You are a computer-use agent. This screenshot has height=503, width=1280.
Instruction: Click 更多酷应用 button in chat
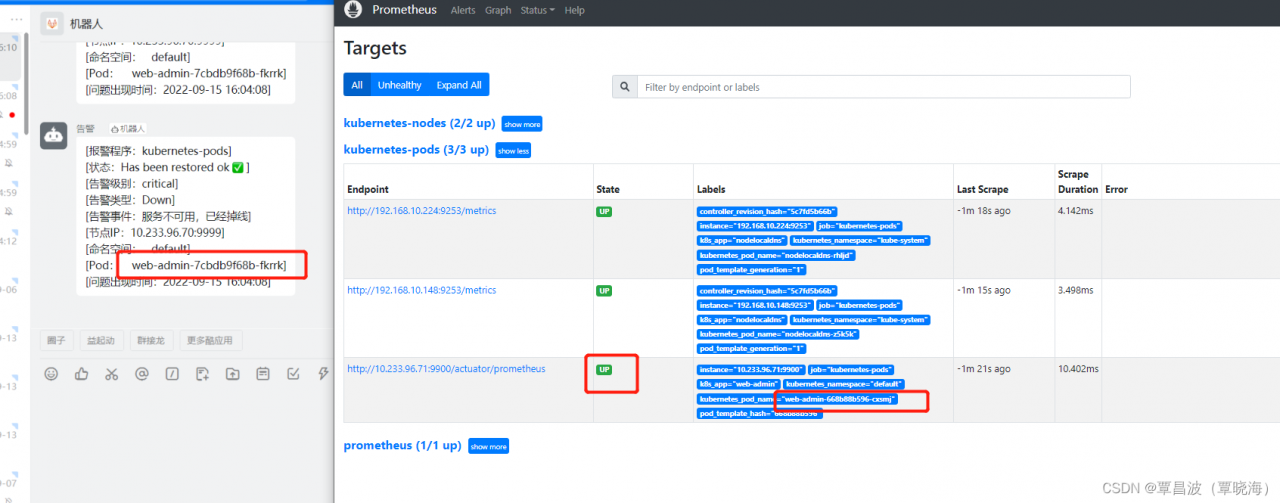click(210, 341)
